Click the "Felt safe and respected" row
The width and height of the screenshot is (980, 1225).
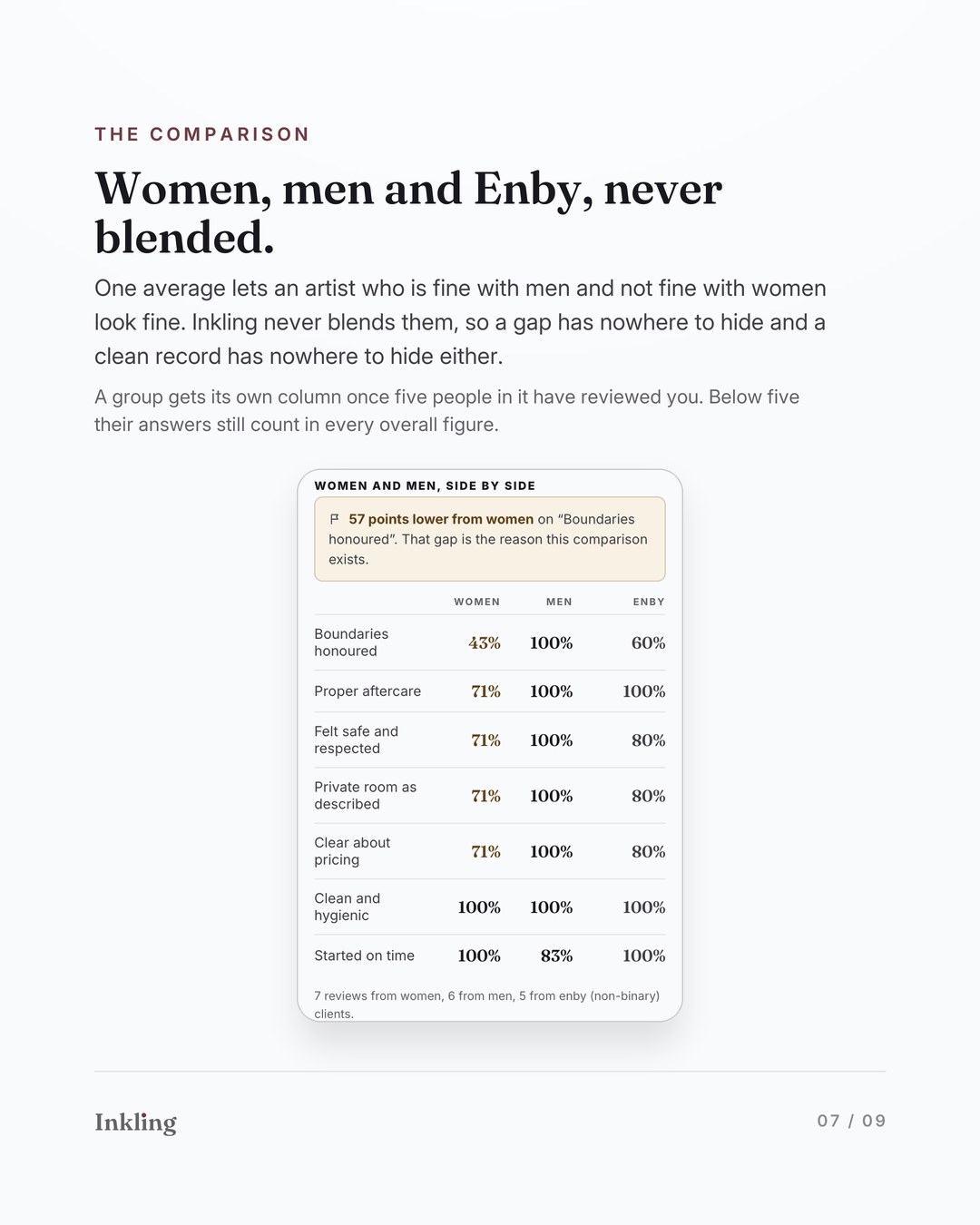pyautogui.click(x=490, y=740)
